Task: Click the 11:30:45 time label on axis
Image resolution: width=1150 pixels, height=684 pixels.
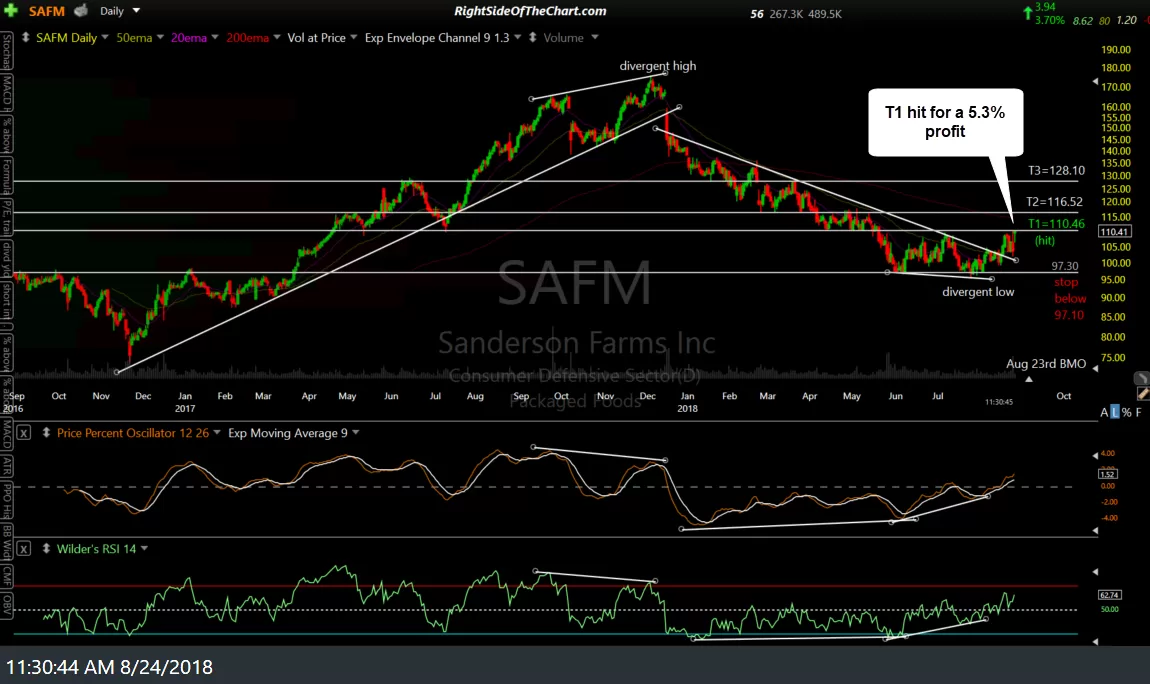Action: 999,402
